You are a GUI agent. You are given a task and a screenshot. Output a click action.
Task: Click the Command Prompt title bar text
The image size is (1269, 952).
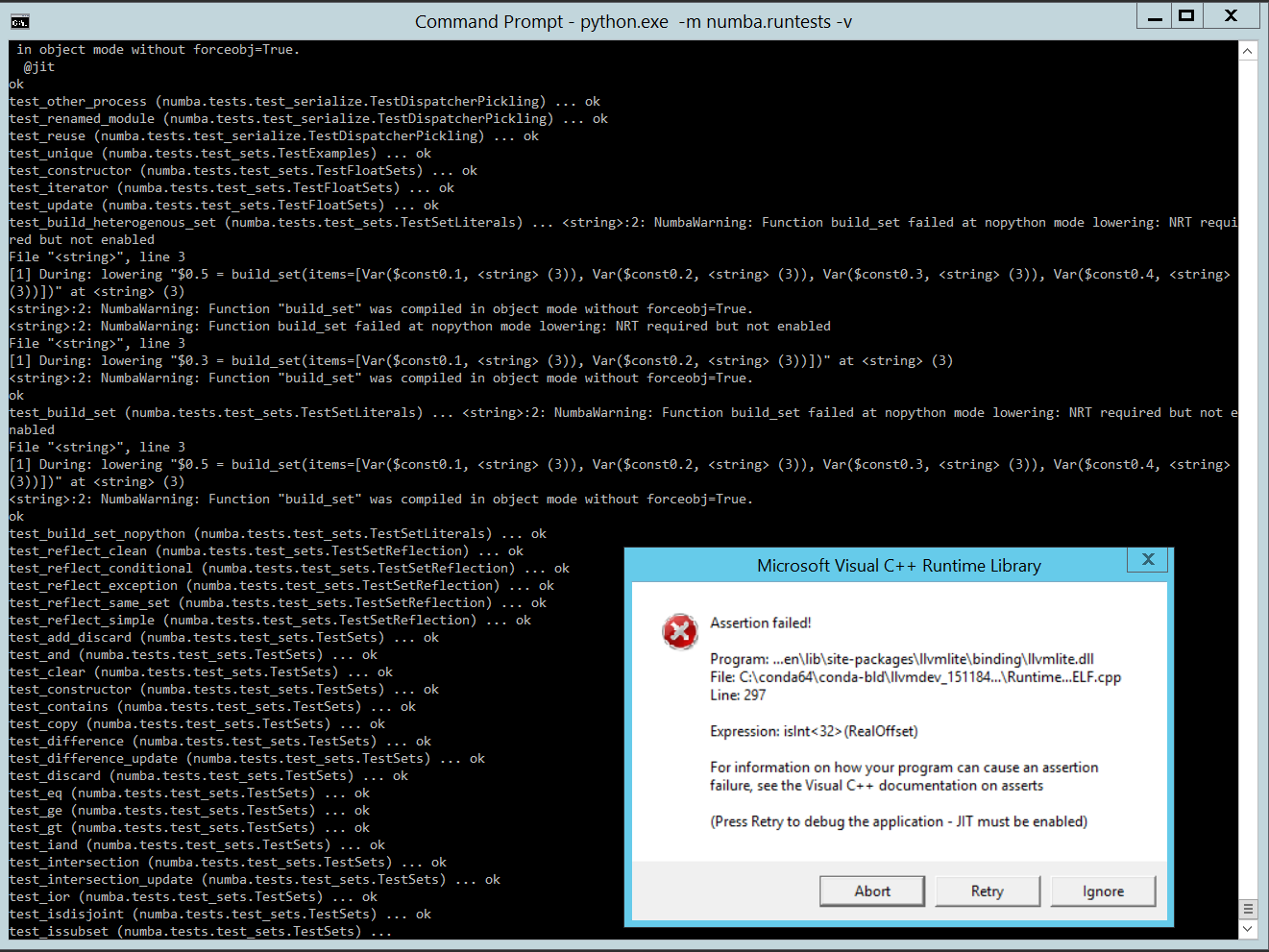click(633, 21)
